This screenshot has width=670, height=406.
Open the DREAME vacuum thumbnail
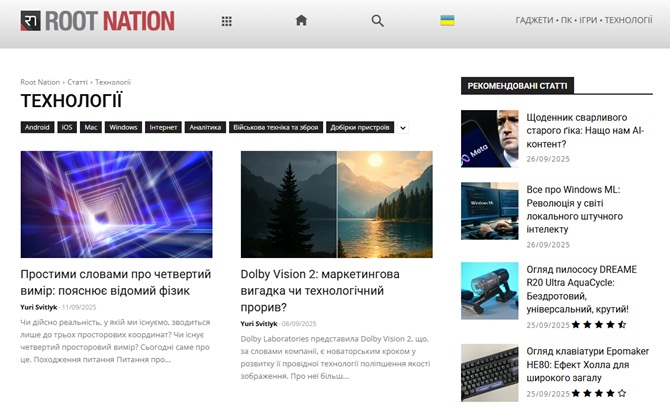pyautogui.click(x=490, y=291)
